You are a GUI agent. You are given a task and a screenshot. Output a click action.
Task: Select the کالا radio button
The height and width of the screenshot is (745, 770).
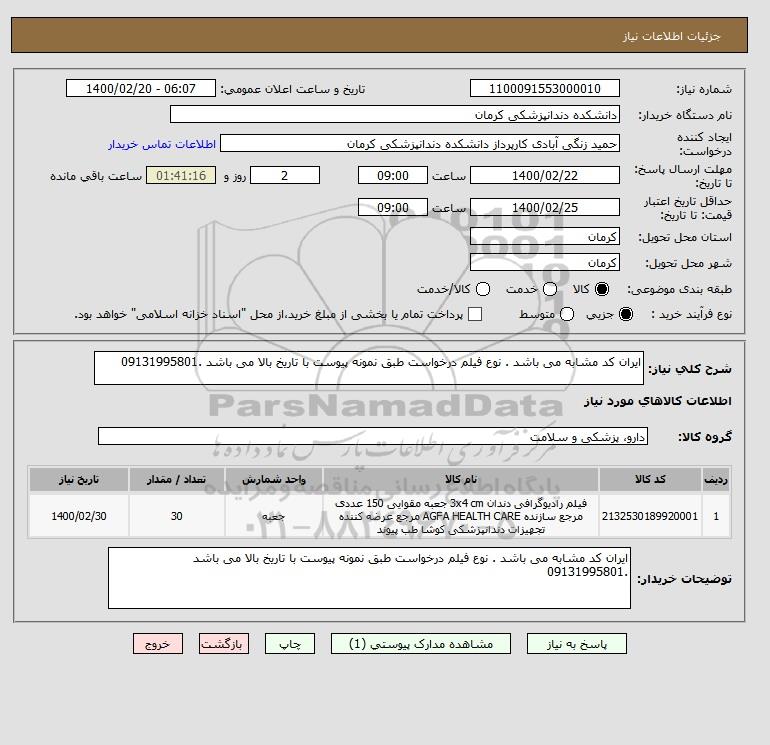[602, 289]
